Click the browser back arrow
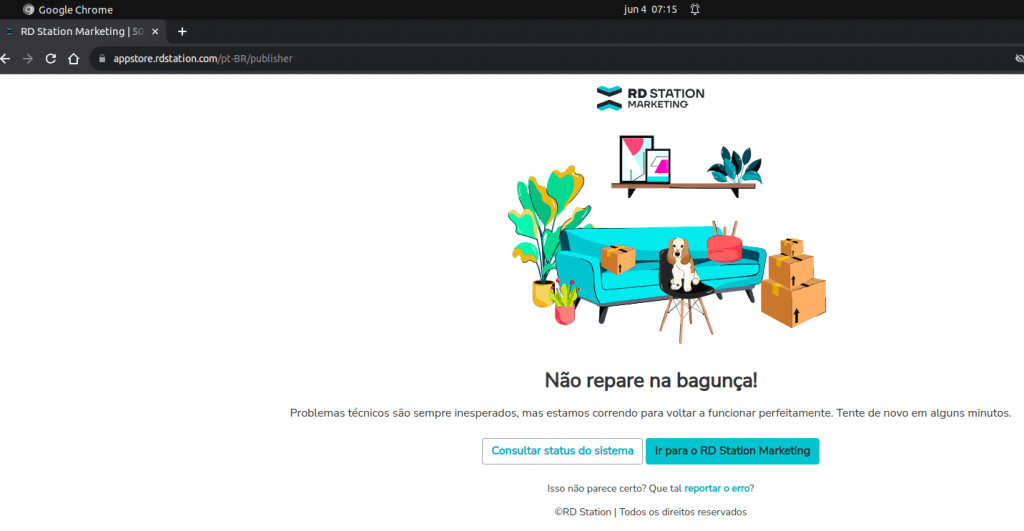The height and width of the screenshot is (531, 1024). point(5,58)
